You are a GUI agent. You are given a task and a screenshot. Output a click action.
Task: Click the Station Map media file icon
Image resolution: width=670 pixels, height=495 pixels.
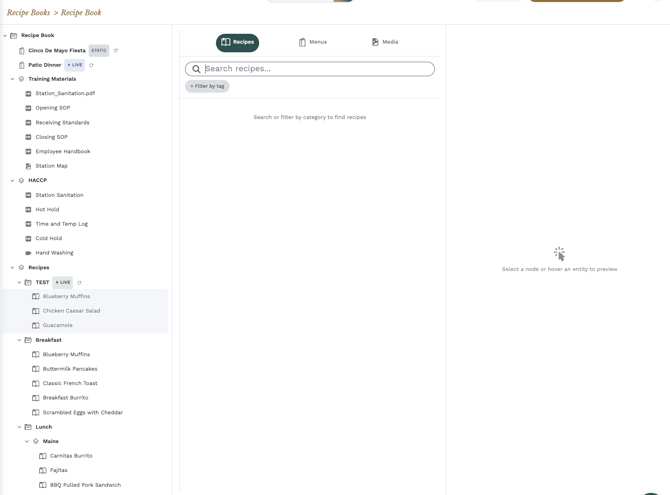point(28,166)
